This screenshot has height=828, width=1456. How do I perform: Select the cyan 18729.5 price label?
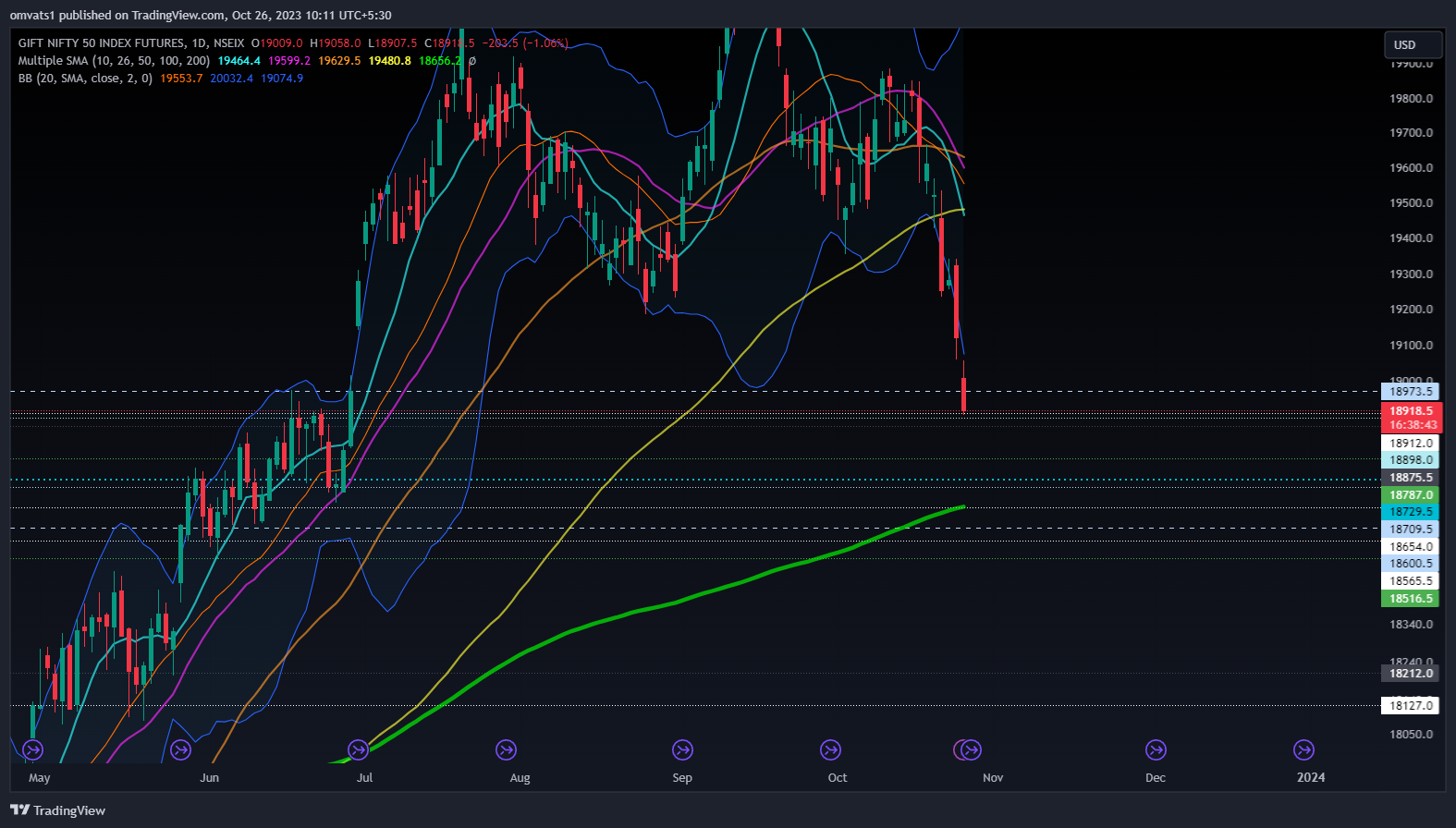point(1410,512)
